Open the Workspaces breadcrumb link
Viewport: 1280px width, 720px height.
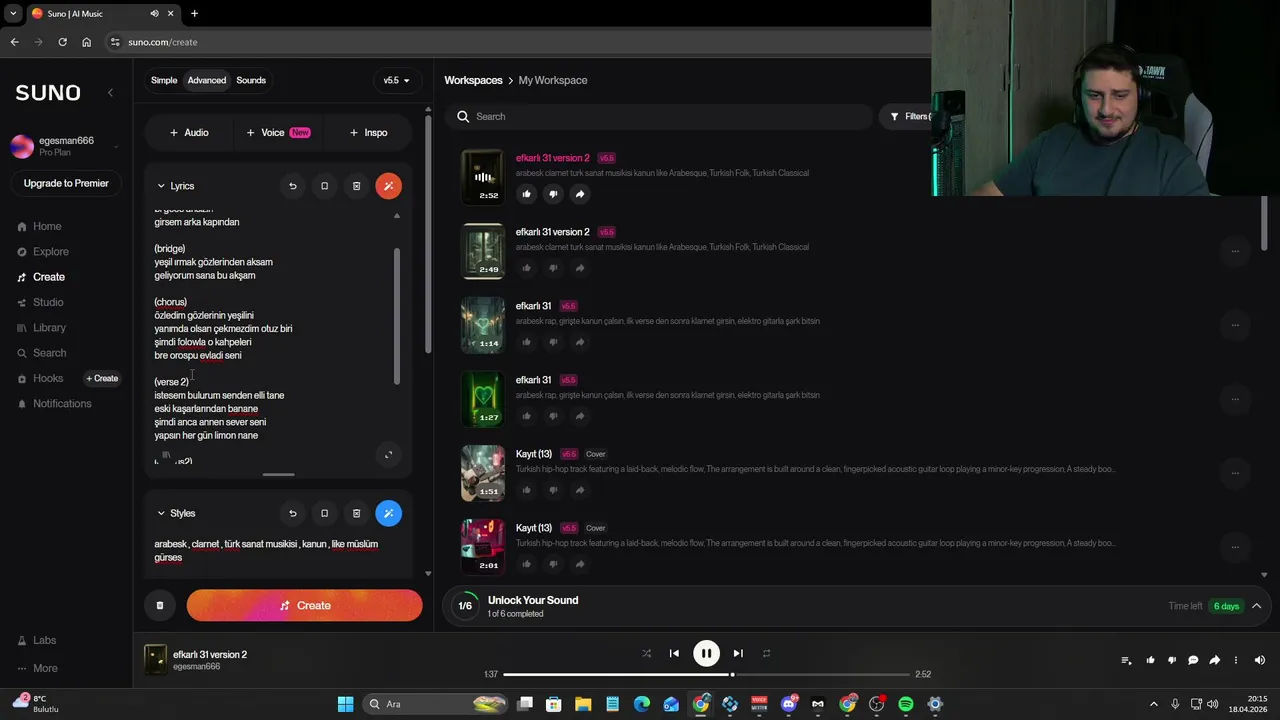coord(473,80)
